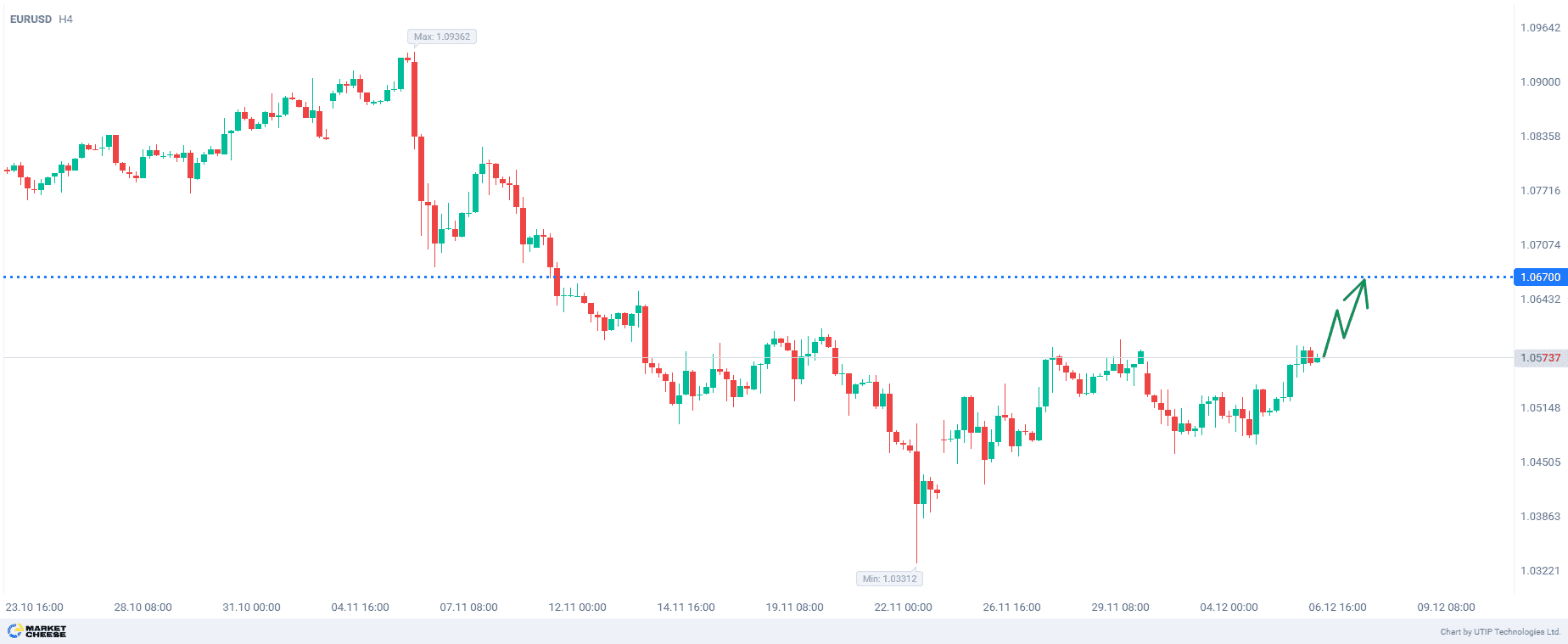Click the grey 1.05737 current price tag
The image size is (1568, 644).
(x=1539, y=358)
